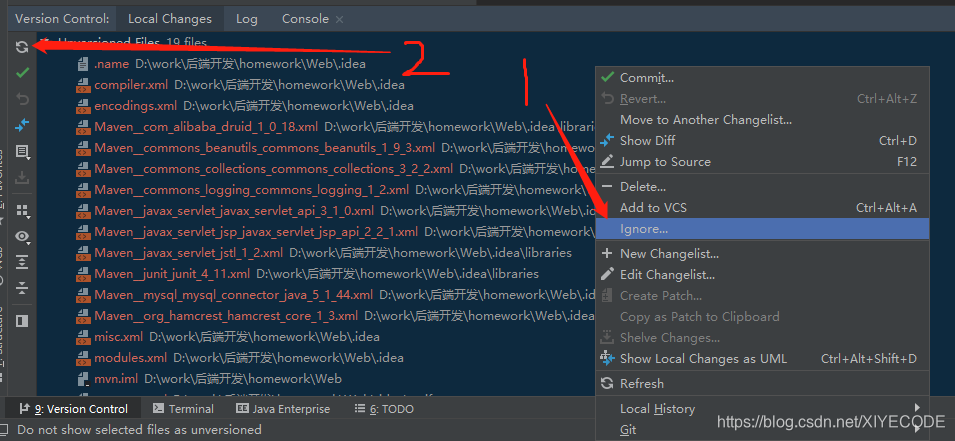Open the 6: TODO tool window button

(x=384, y=409)
